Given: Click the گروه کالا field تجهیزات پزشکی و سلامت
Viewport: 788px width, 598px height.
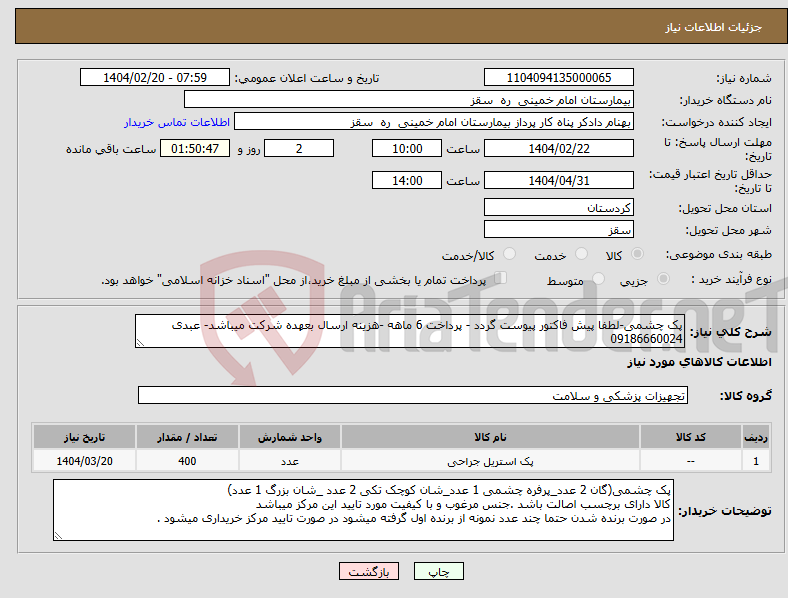Looking at the screenshot, I should point(413,395).
